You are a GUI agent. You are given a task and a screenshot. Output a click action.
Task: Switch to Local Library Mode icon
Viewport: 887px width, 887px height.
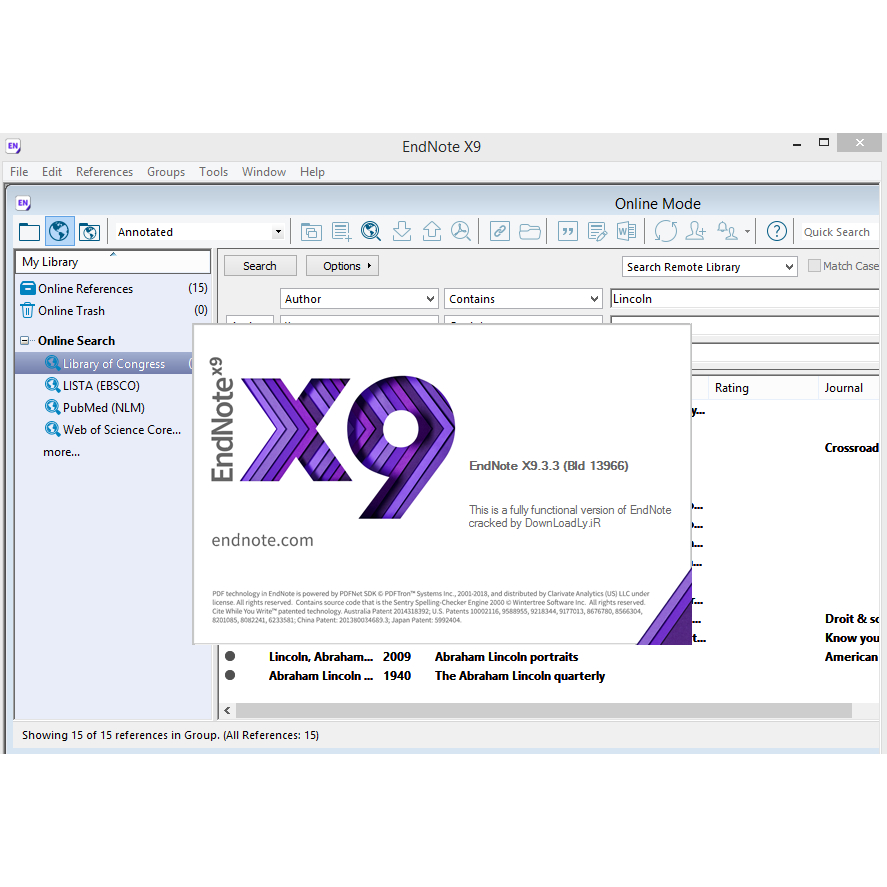pyautogui.click(x=29, y=232)
